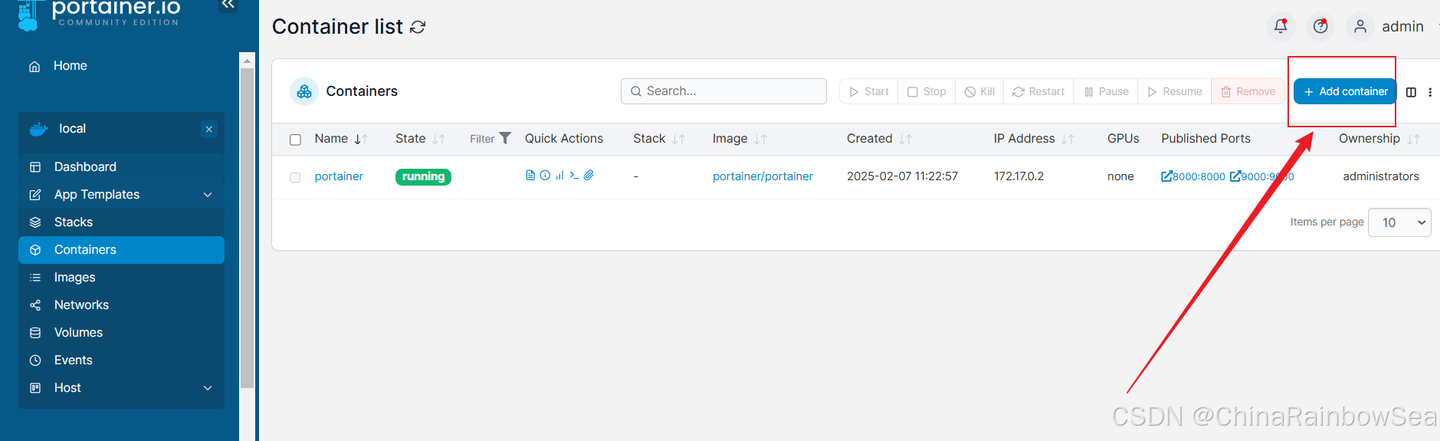
Task: Check the portainer row checkbox
Action: point(295,177)
